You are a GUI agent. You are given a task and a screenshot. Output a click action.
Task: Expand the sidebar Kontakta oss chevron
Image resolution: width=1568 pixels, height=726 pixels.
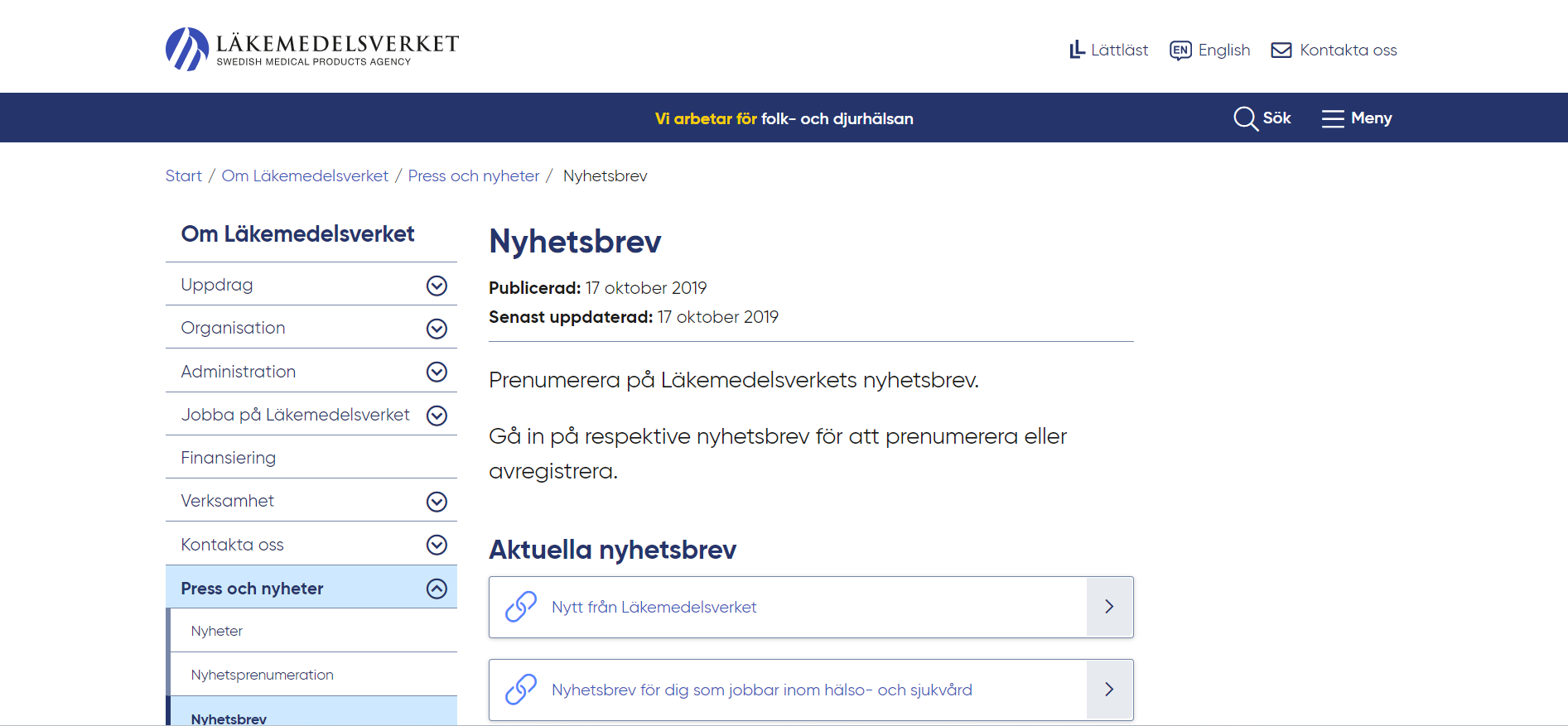[x=437, y=545]
